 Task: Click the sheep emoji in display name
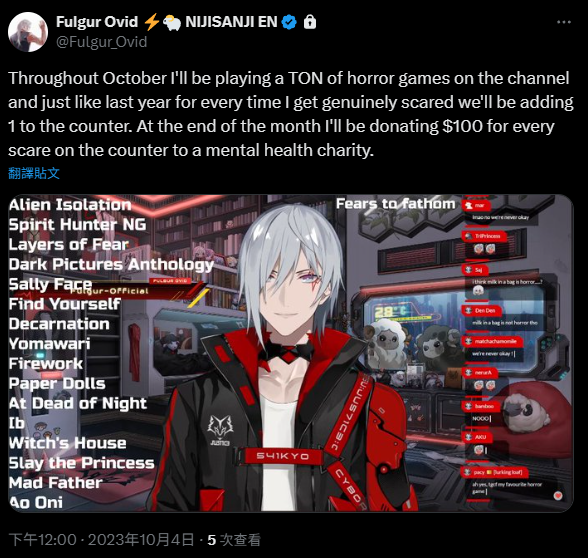[172, 22]
